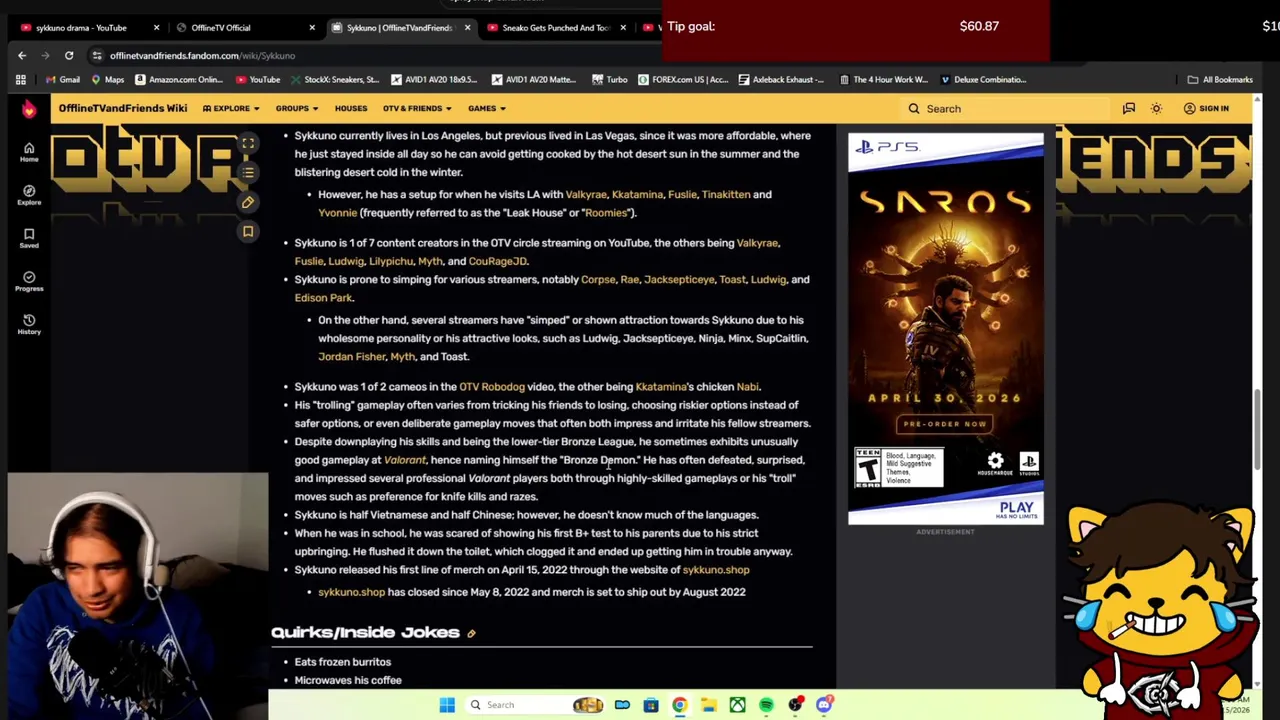Click the discussions chat icon in wiki header
The height and width of the screenshot is (720, 1280).
pyautogui.click(x=1129, y=108)
